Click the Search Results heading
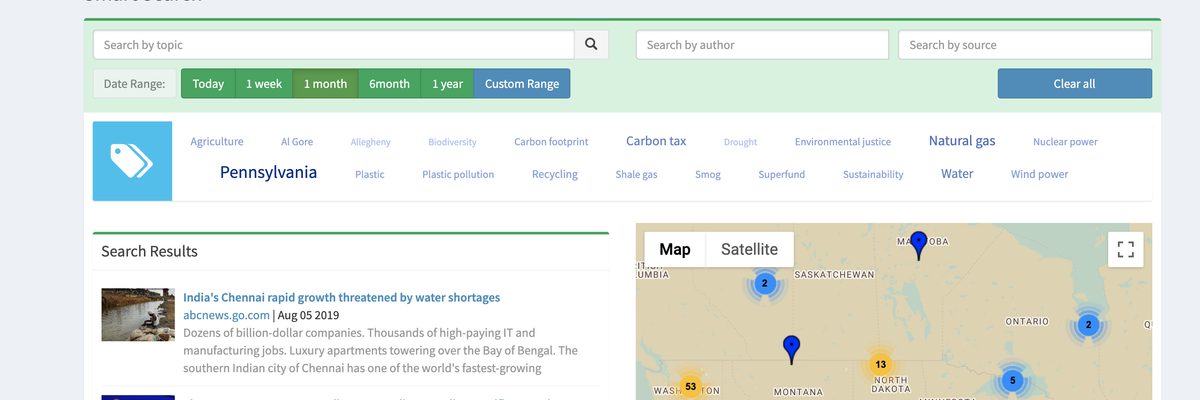Image resolution: width=1200 pixels, height=400 pixels. (x=149, y=251)
